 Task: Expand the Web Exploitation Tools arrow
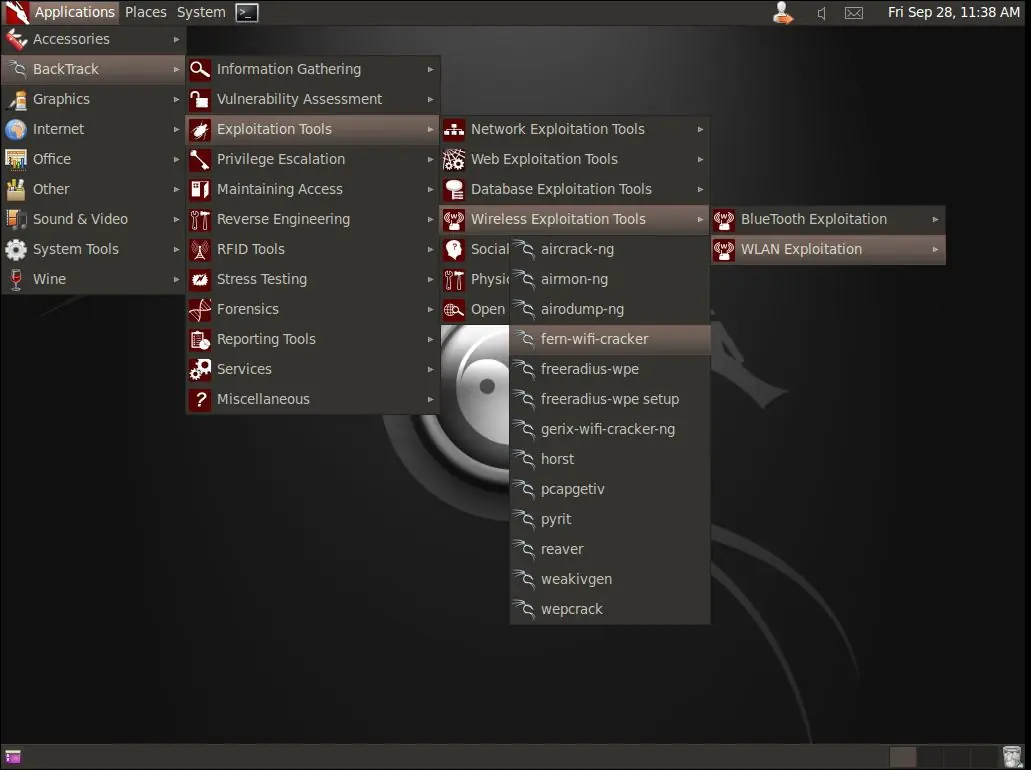tap(700, 159)
